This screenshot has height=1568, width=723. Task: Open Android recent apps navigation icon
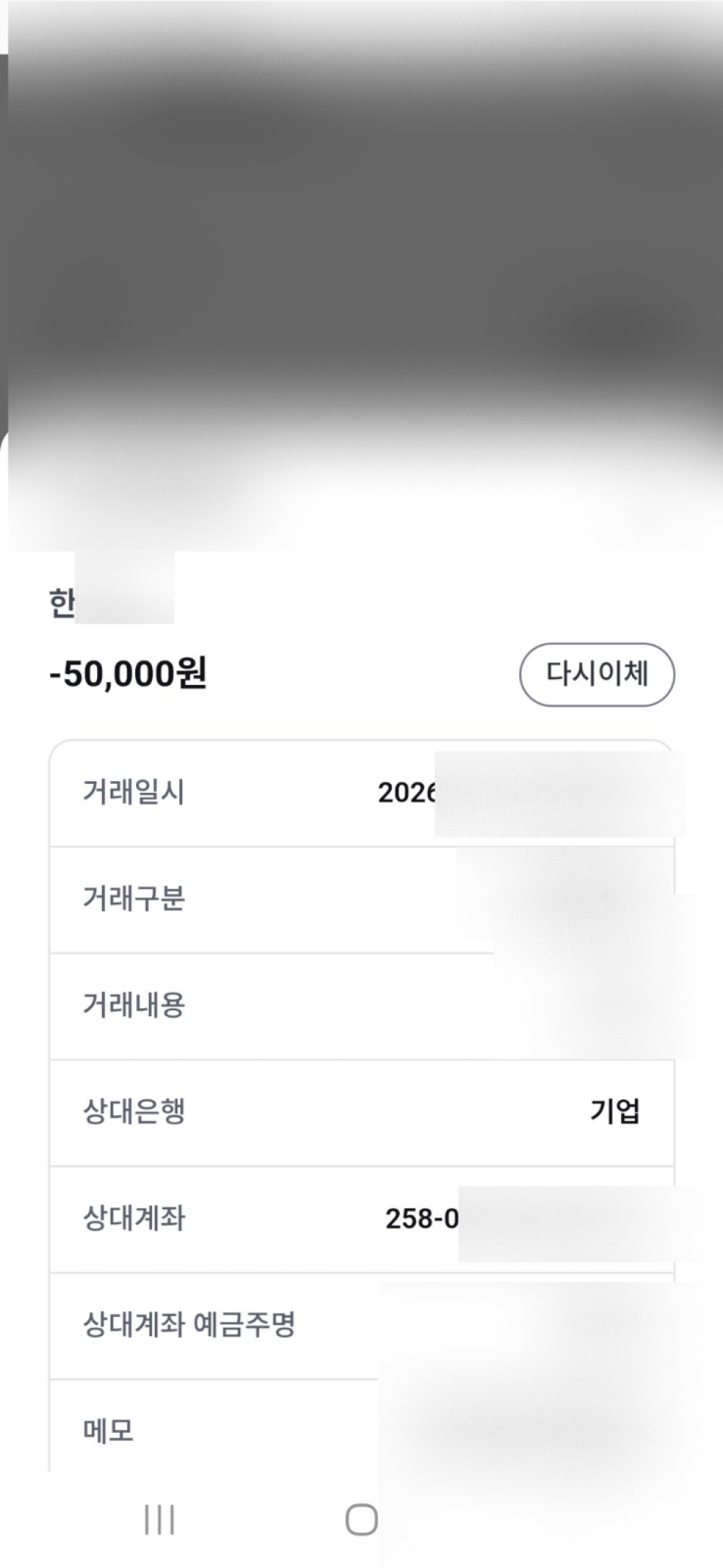159,1519
